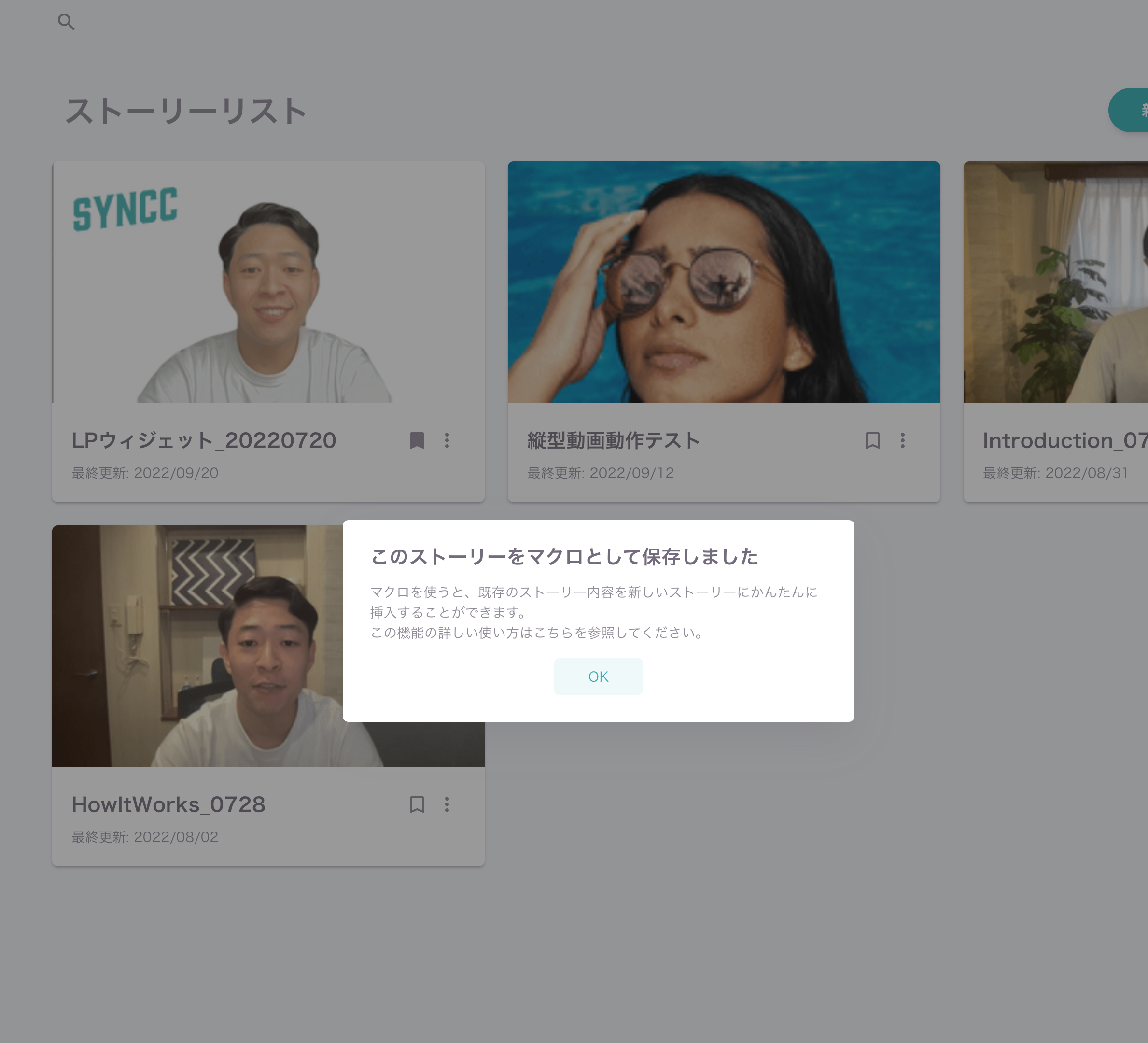The height and width of the screenshot is (1043, 1148).
Task: Toggle bookmark on 縦型動画動作テスト card
Action: [872, 440]
